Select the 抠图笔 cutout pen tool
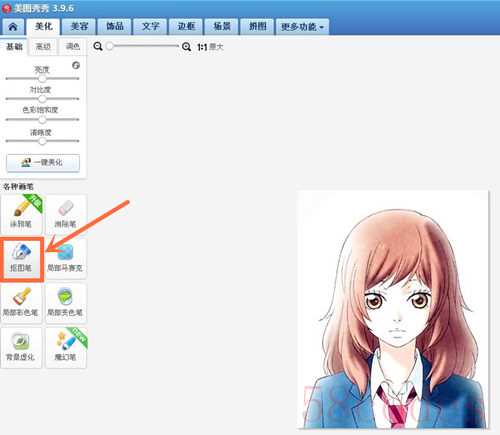Viewport: 500px width, 435px height. [x=21, y=259]
